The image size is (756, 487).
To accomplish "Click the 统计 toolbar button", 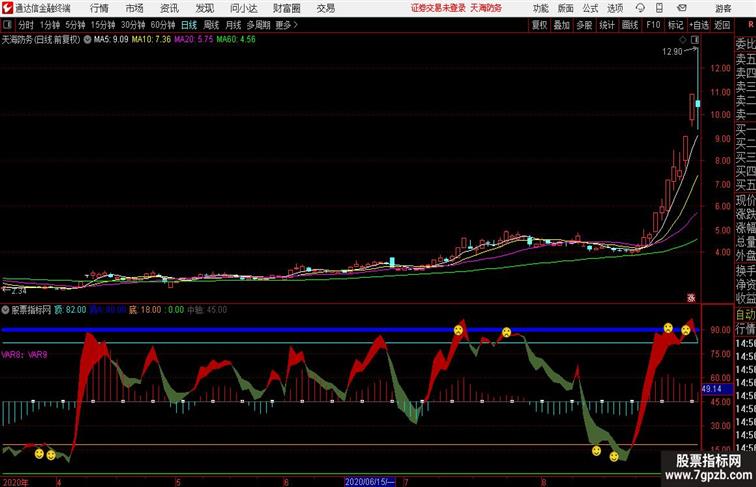I will [x=607, y=25].
